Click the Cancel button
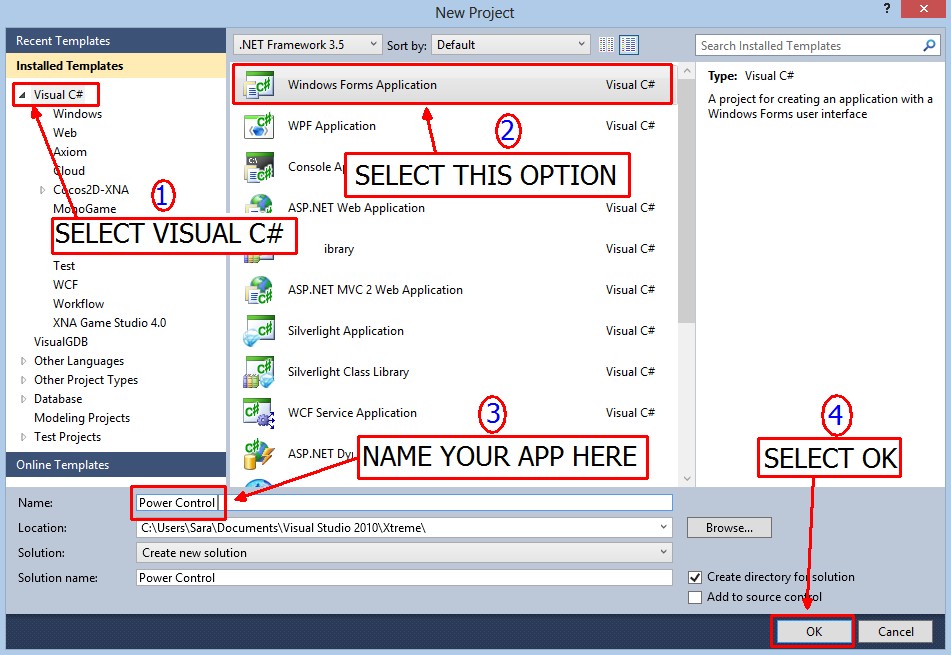This screenshot has height=655, width=951. point(896,631)
